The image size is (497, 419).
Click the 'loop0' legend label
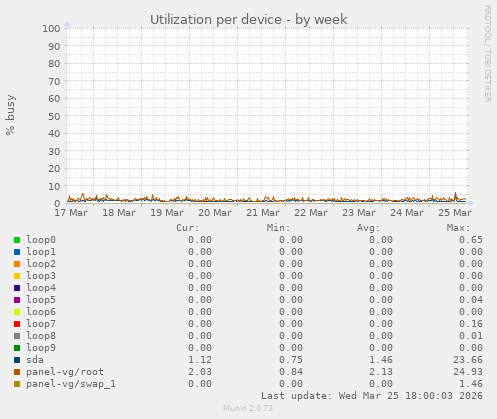[41, 240]
